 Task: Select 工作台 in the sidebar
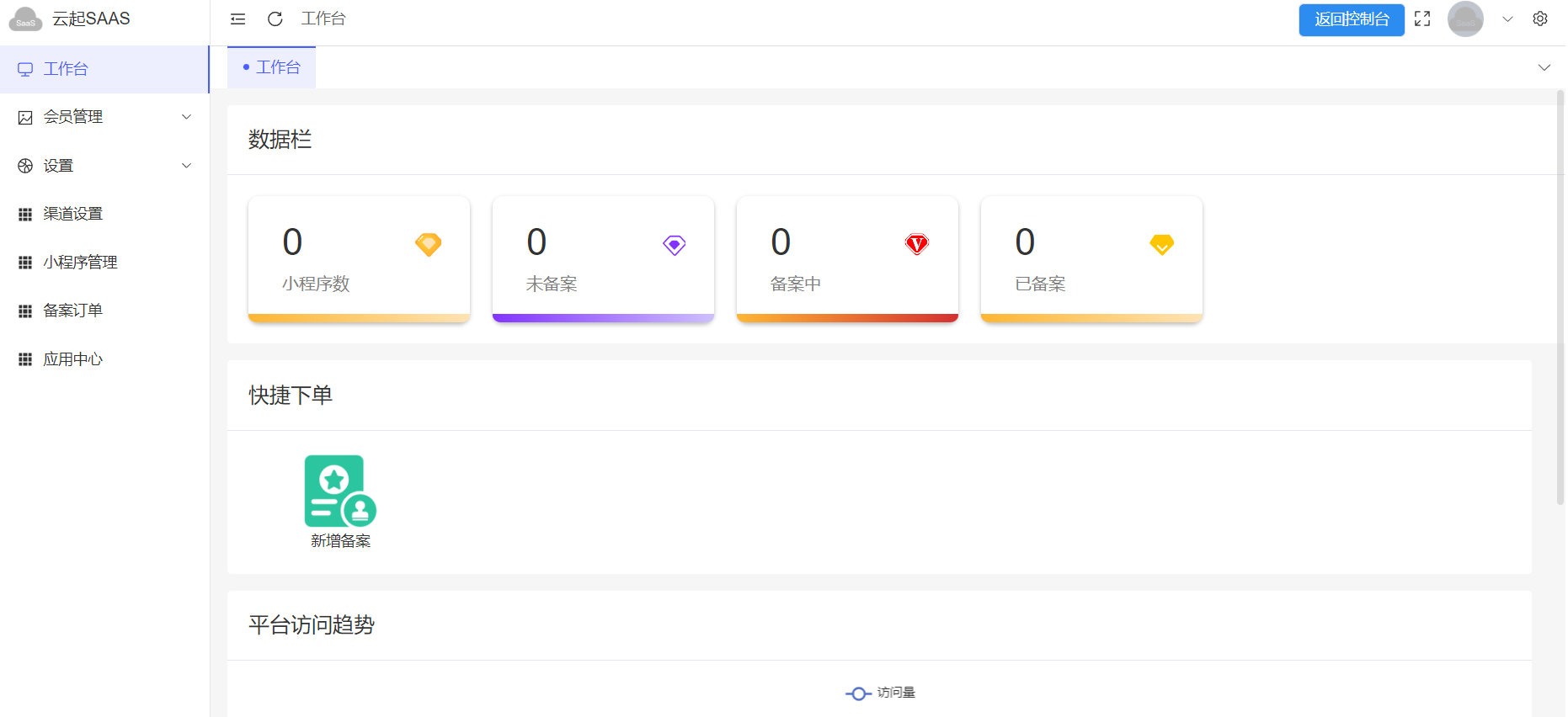click(x=104, y=69)
